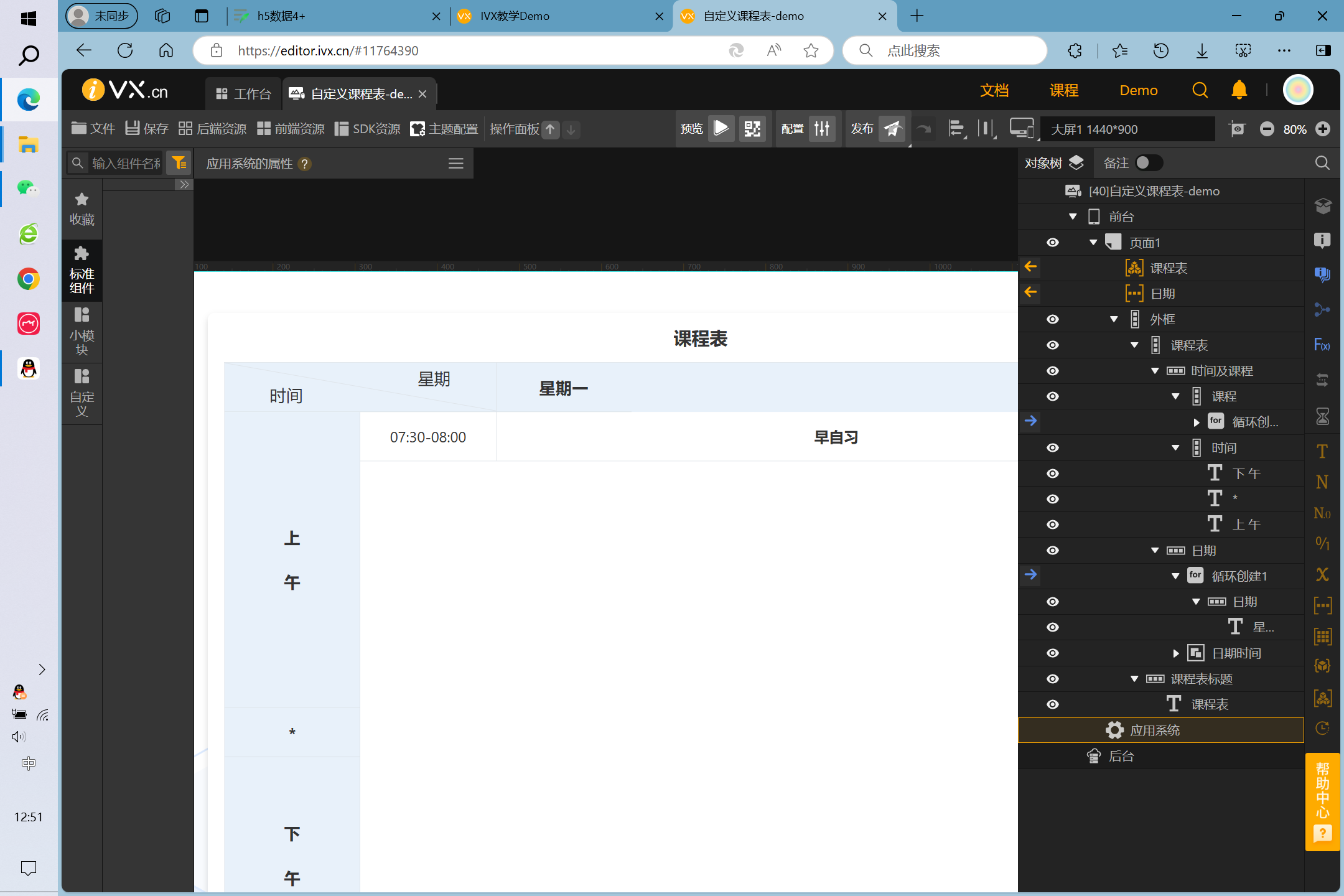This screenshot has width=1344, height=896.
Task: Open the 大屏1 1440*900 screen dropdown
Action: tap(1126, 129)
